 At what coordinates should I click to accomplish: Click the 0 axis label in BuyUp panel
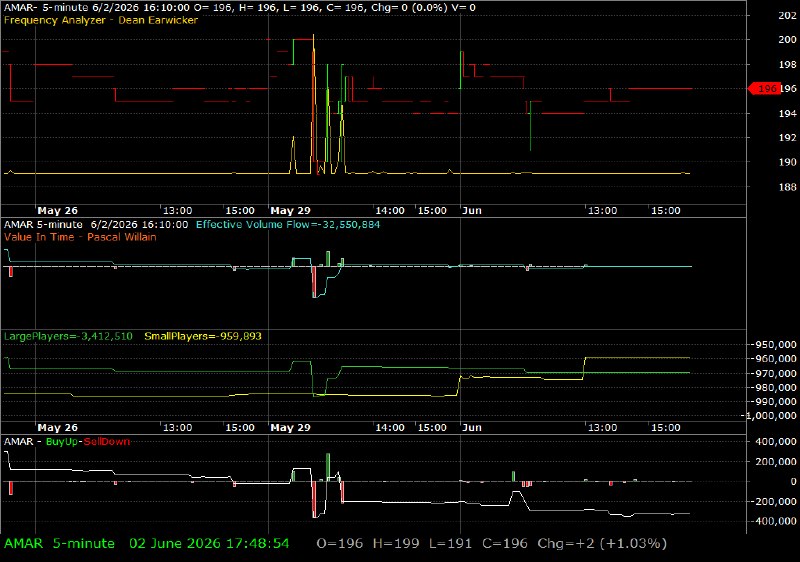(x=793, y=481)
